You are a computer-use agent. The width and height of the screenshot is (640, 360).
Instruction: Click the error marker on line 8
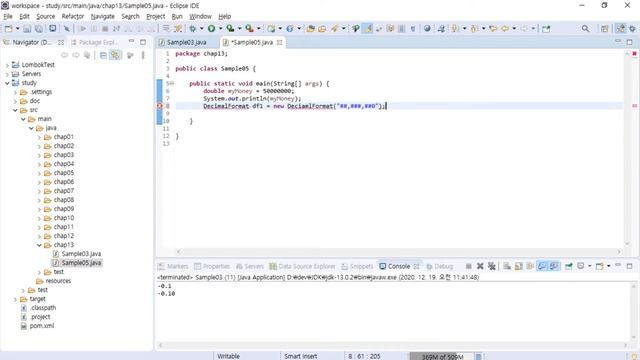click(x=160, y=106)
